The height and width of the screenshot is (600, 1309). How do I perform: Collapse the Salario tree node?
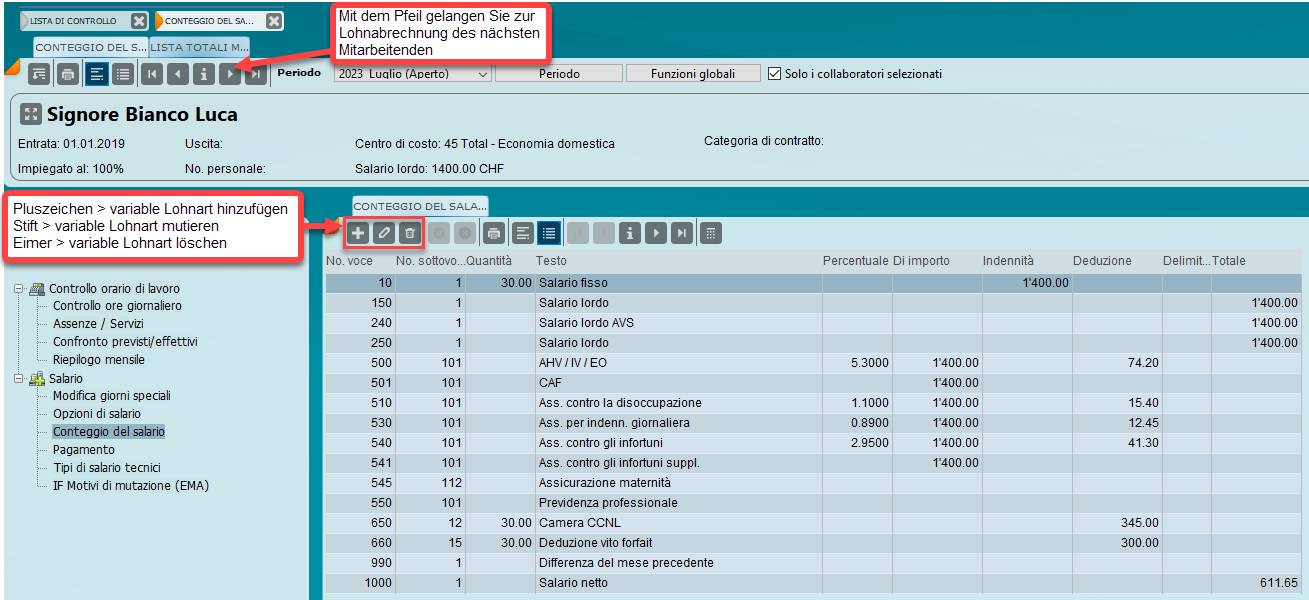point(19,379)
